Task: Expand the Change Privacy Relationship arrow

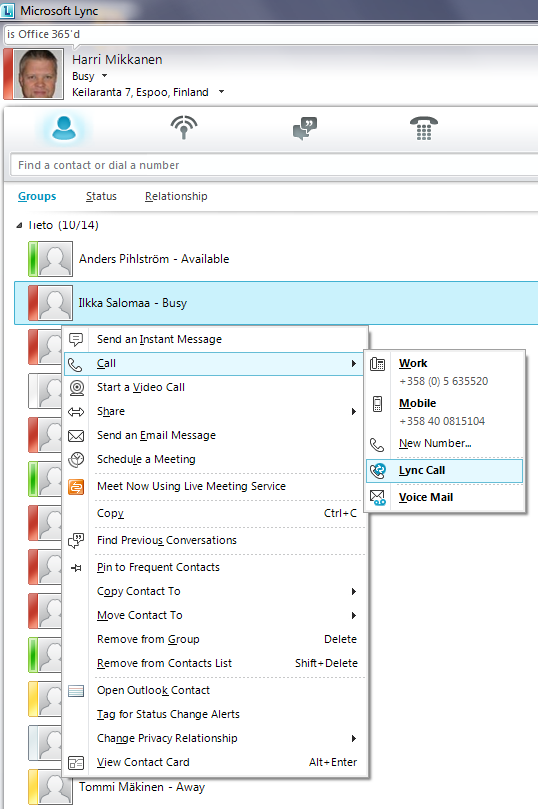Action: 353,738
